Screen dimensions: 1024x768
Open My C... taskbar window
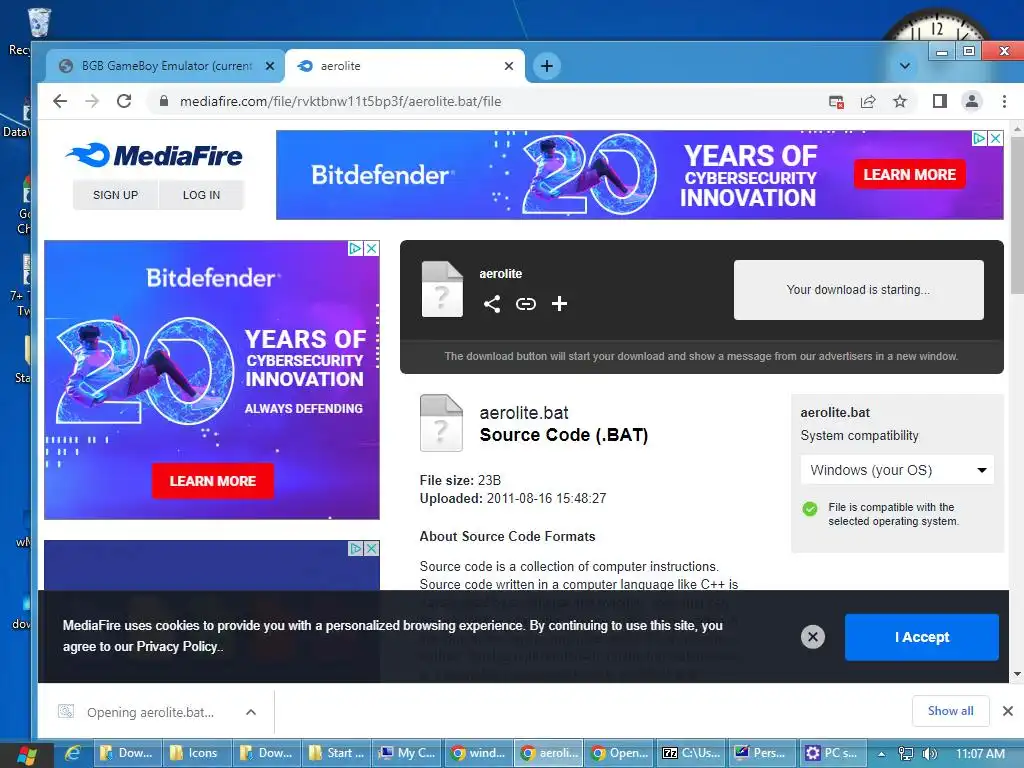coord(408,753)
